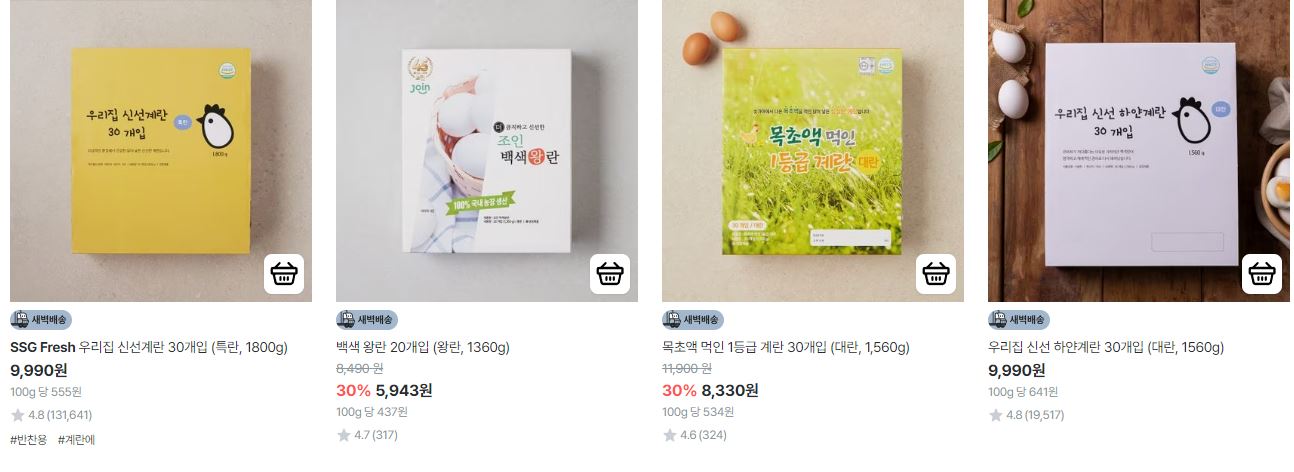Screen dimensions: 1294x472
Task: Open SSG Fresh 우리집 신선계란 30개입 title link
Action: tap(149, 348)
